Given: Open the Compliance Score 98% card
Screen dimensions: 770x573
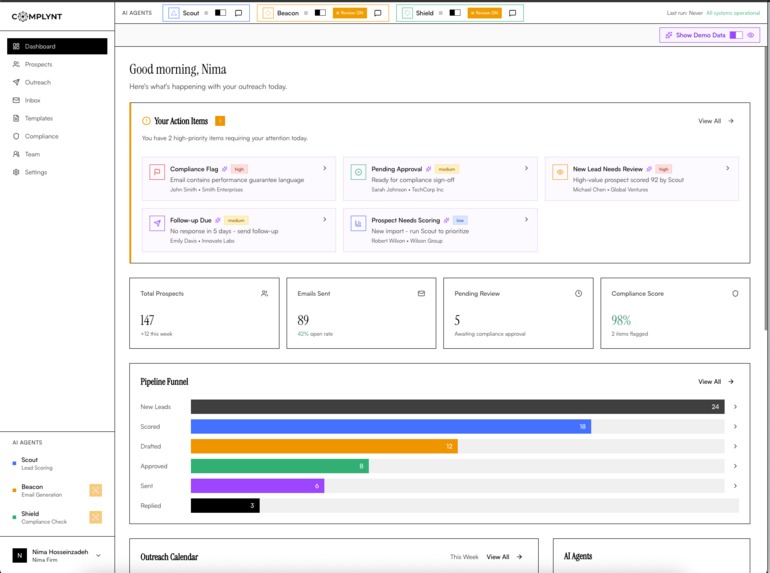Looking at the screenshot, I should [x=675, y=313].
